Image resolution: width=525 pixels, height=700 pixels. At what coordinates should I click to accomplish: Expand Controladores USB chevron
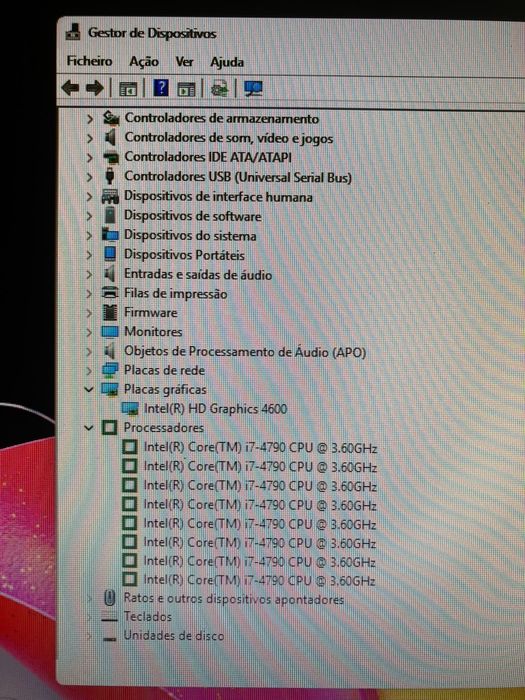[x=90, y=177]
